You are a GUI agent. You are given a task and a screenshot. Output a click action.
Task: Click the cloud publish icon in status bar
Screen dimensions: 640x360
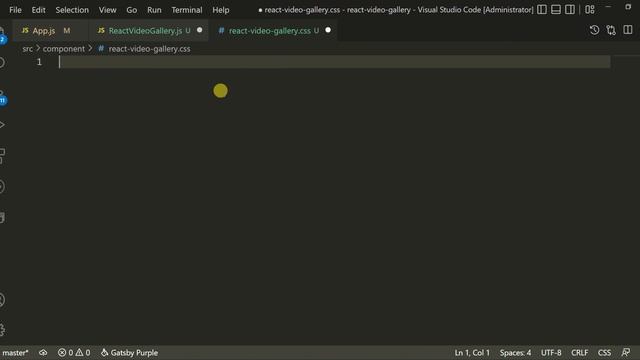(x=43, y=353)
